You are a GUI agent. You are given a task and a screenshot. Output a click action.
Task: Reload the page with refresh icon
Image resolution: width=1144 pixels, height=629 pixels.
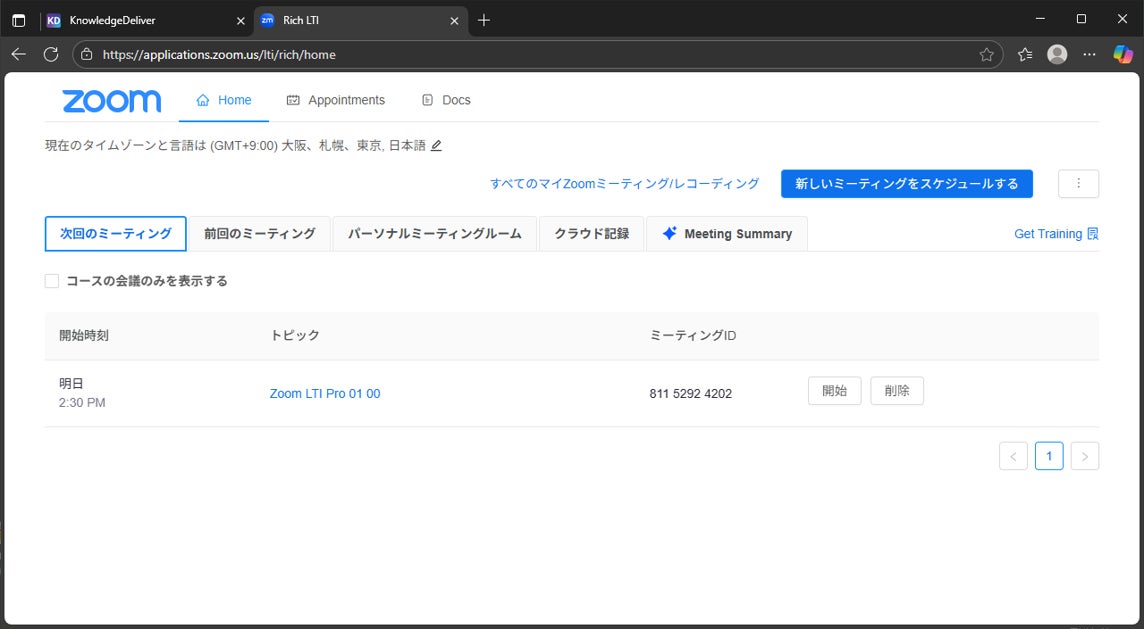51,55
